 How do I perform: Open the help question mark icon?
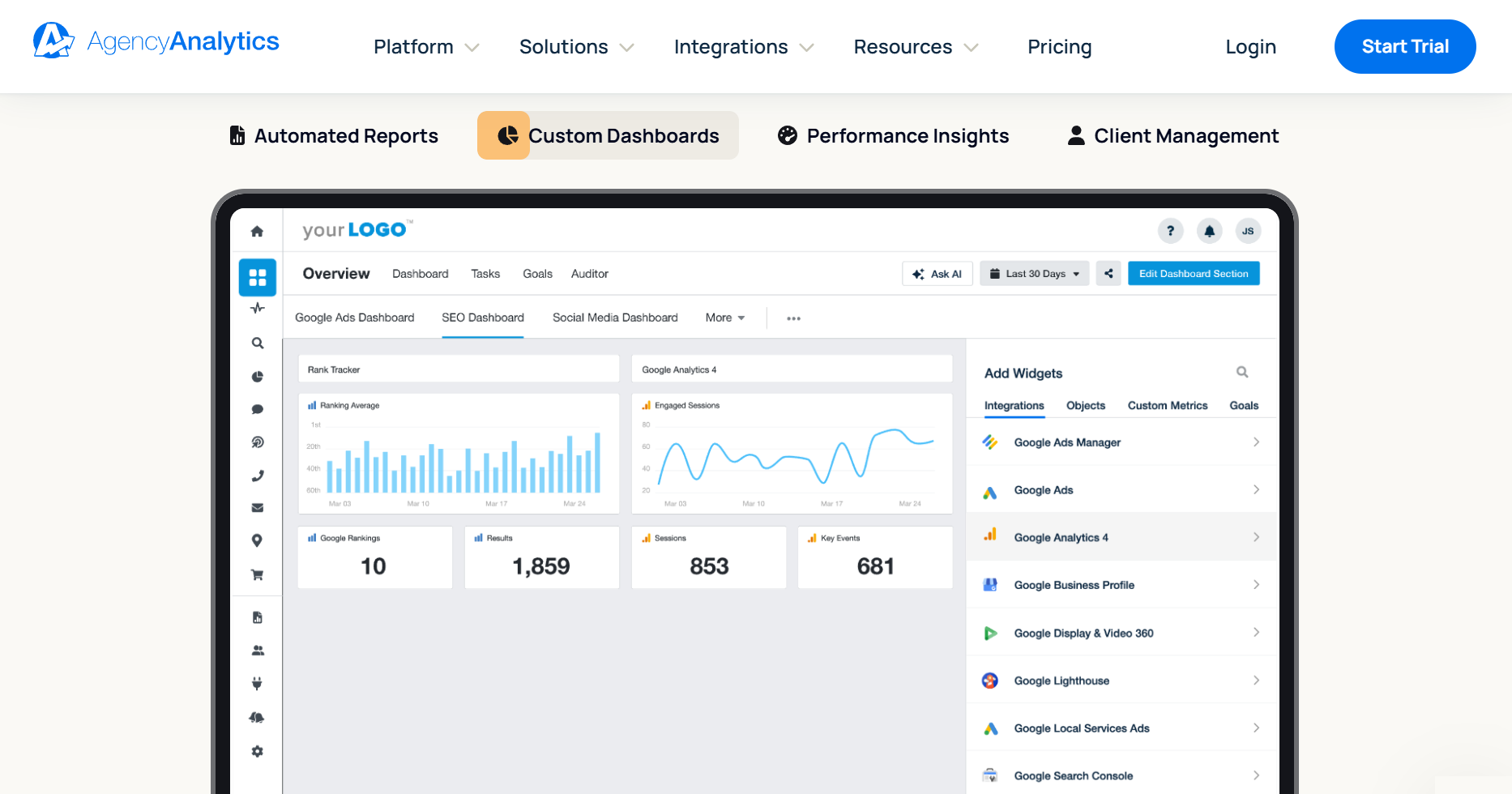tap(1170, 230)
